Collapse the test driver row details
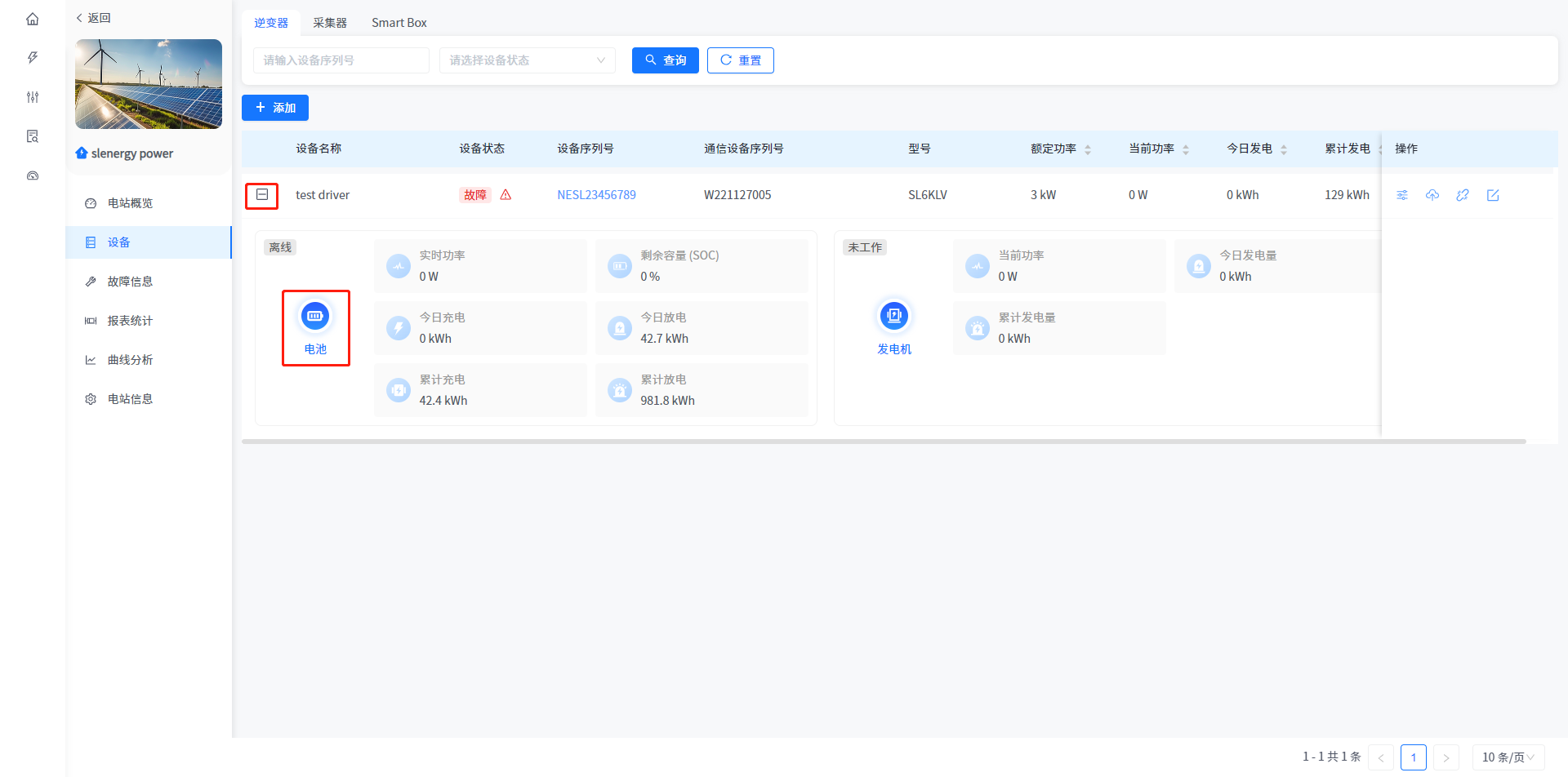Screen dimensions: 1568x777 [x=262, y=195]
